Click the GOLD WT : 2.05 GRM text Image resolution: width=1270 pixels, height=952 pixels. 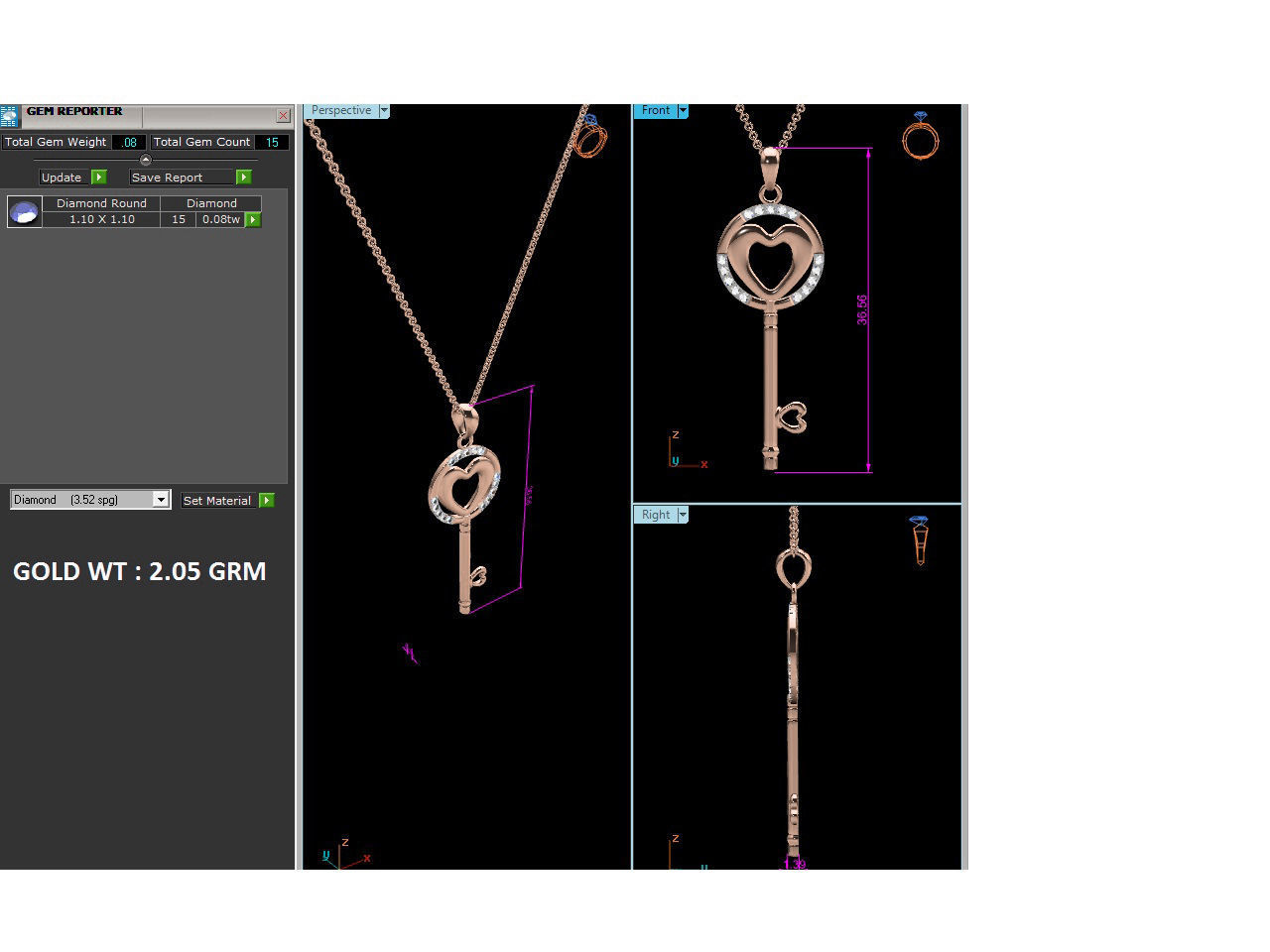tap(140, 571)
